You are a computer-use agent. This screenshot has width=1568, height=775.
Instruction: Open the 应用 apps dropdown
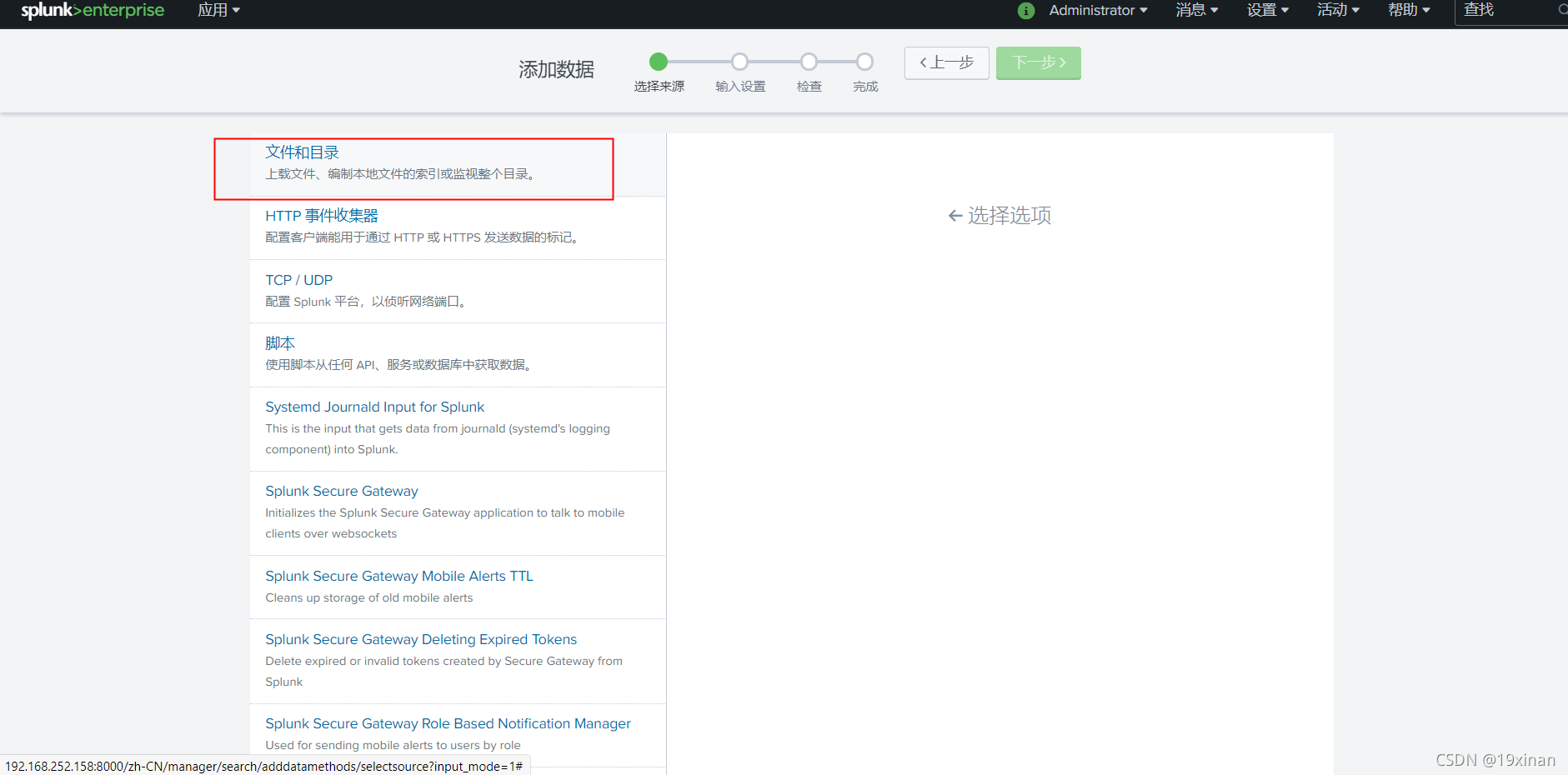(x=219, y=10)
